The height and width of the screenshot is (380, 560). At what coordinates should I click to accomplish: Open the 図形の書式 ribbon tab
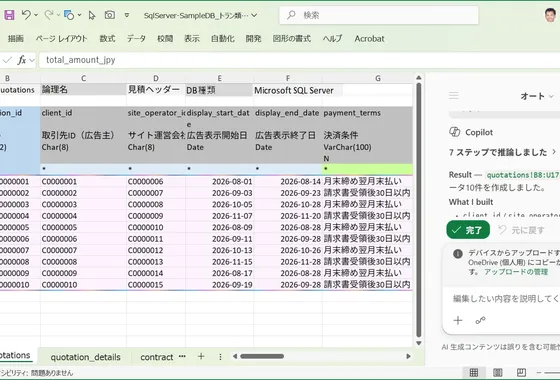point(292,39)
